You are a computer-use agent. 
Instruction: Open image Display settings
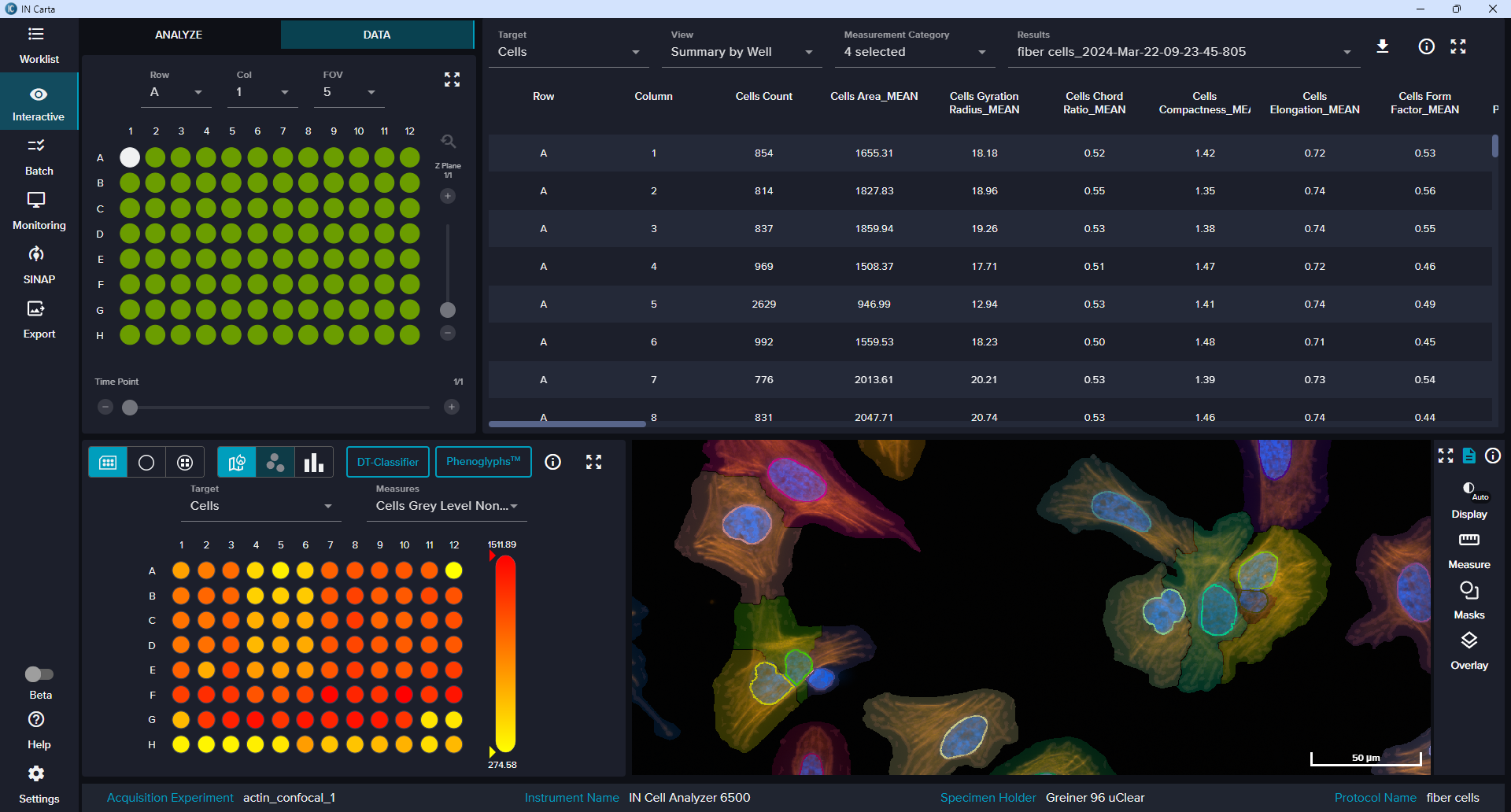[x=1469, y=500]
